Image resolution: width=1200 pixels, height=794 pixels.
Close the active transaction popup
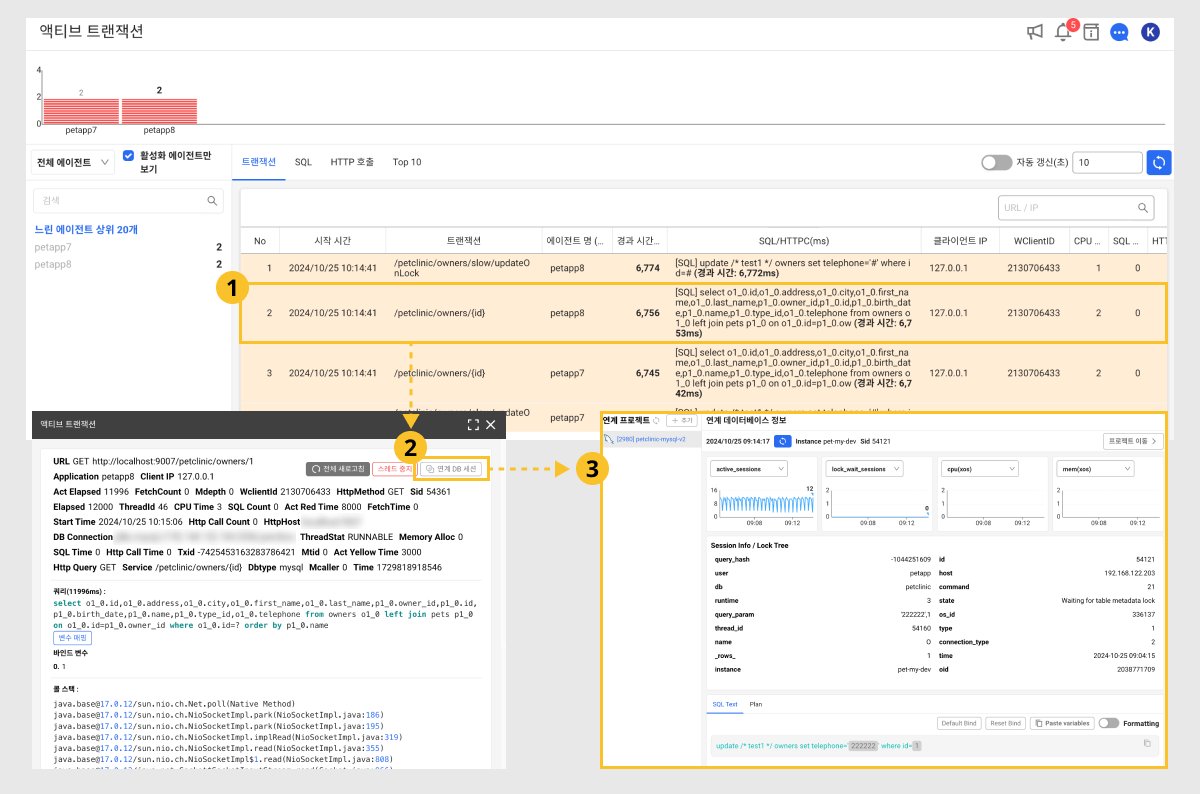(x=491, y=425)
